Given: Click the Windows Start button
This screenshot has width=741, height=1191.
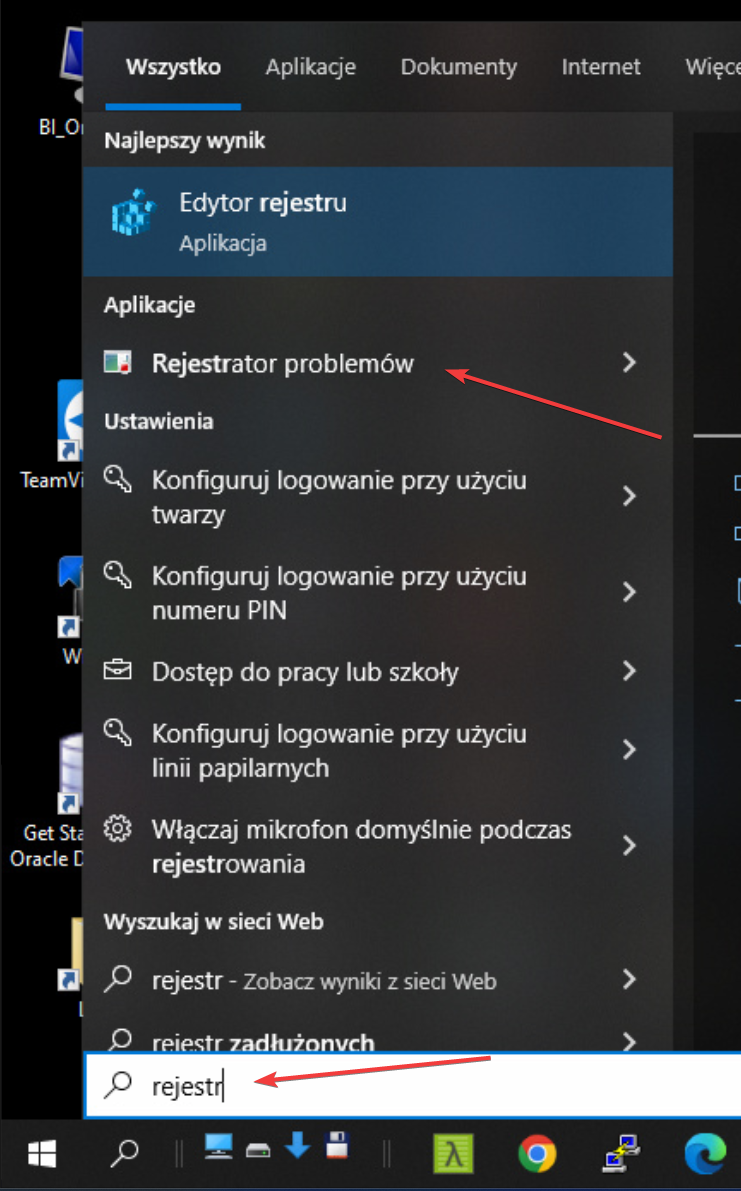Looking at the screenshot, I should [x=41, y=1155].
